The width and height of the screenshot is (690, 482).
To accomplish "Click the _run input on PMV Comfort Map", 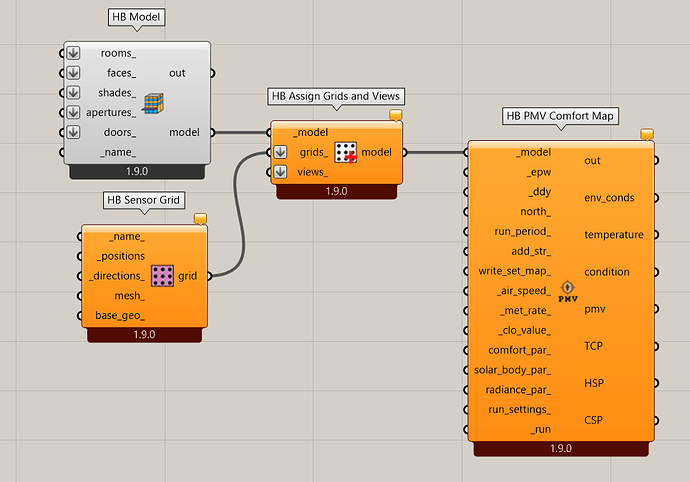I will 540,429.
